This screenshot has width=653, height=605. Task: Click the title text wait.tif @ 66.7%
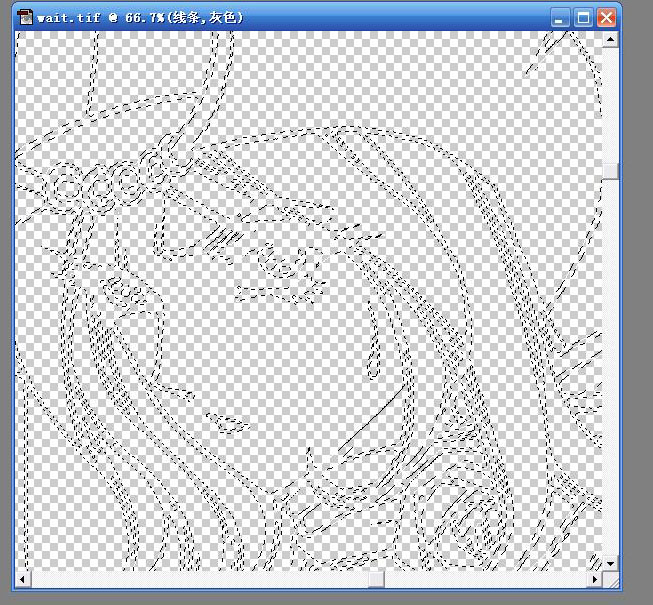100,18
